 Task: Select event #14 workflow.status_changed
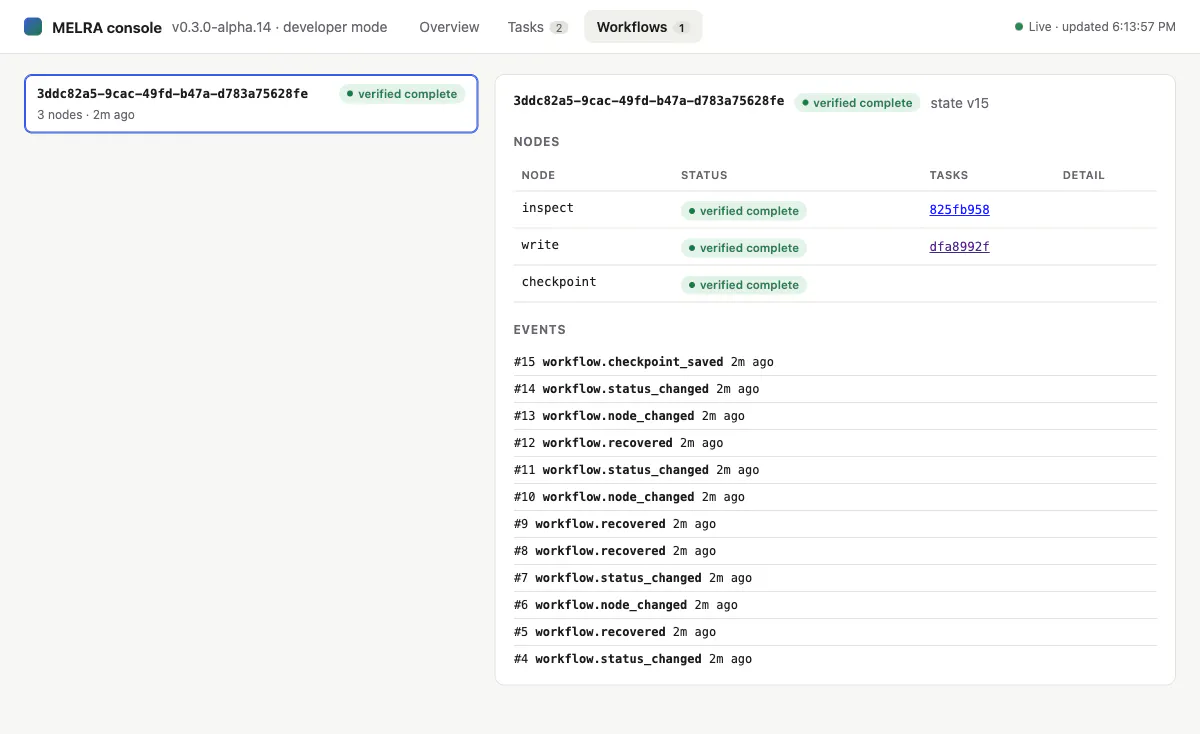pos(835,389)
